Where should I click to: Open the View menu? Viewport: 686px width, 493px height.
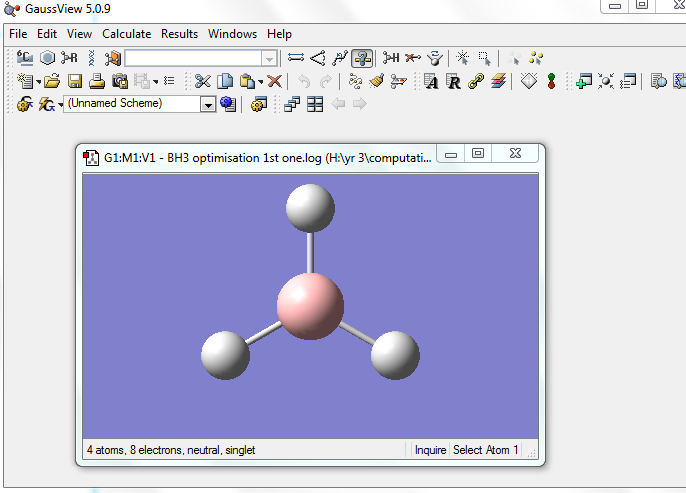[x=79, y=34]
